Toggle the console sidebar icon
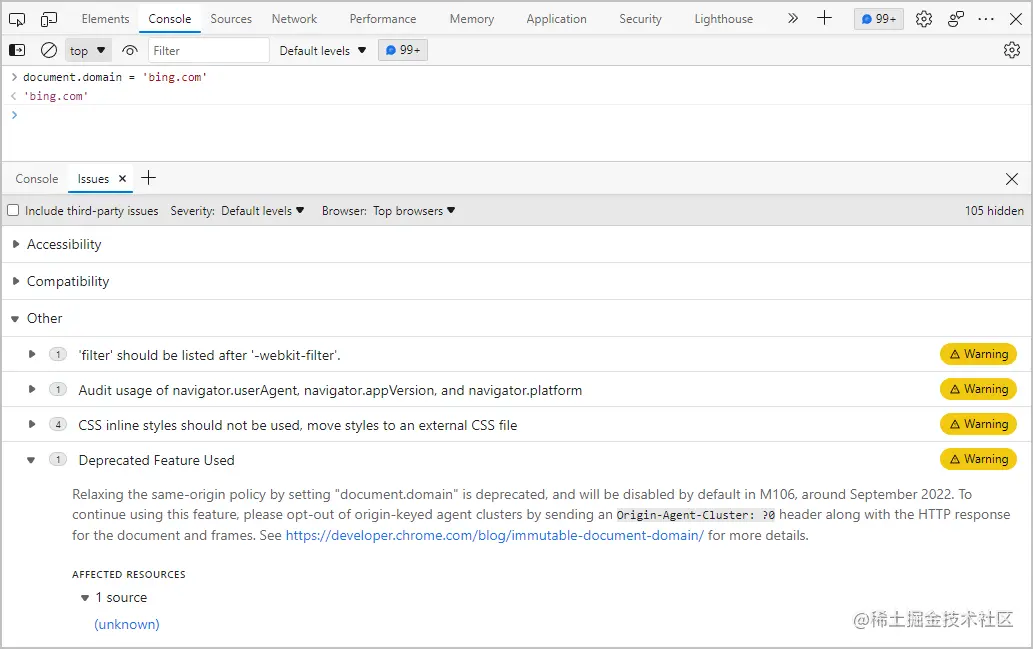The width and height of the screenshot is (1033, 649). point(17,50)
